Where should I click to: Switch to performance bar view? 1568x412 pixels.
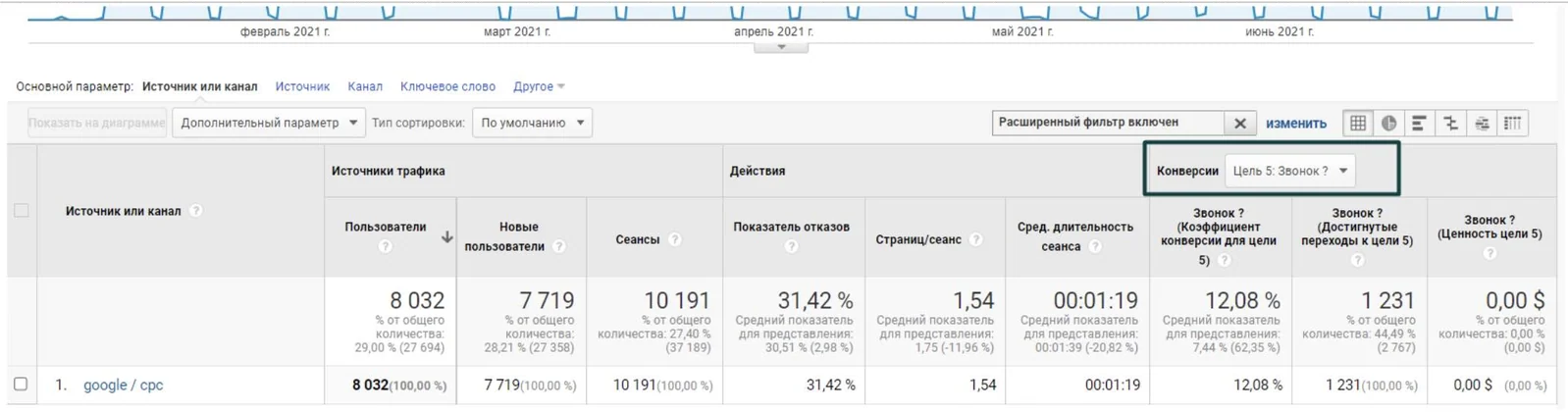(x=1420, y=123)
